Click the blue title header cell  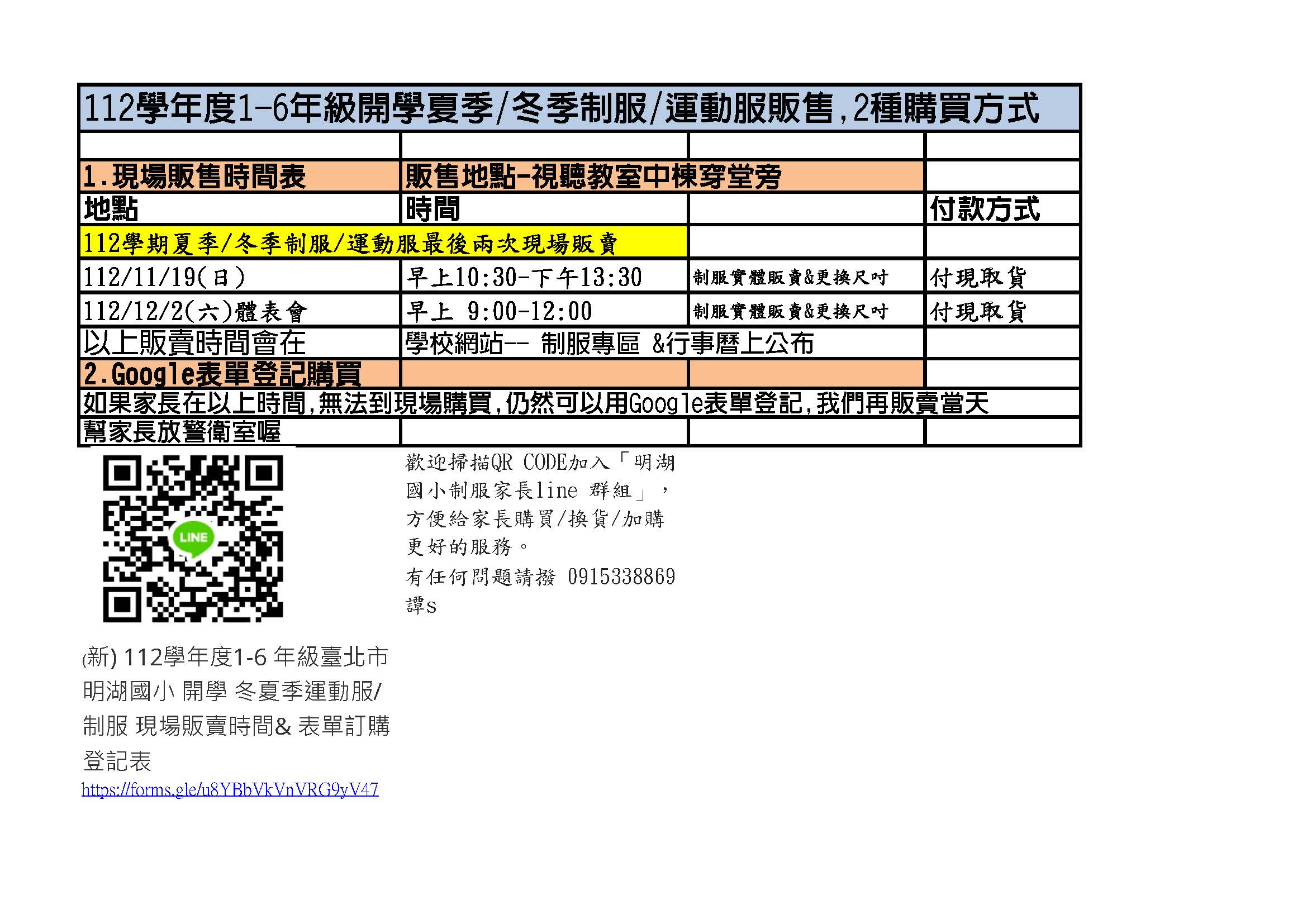(x=579, y=108)
